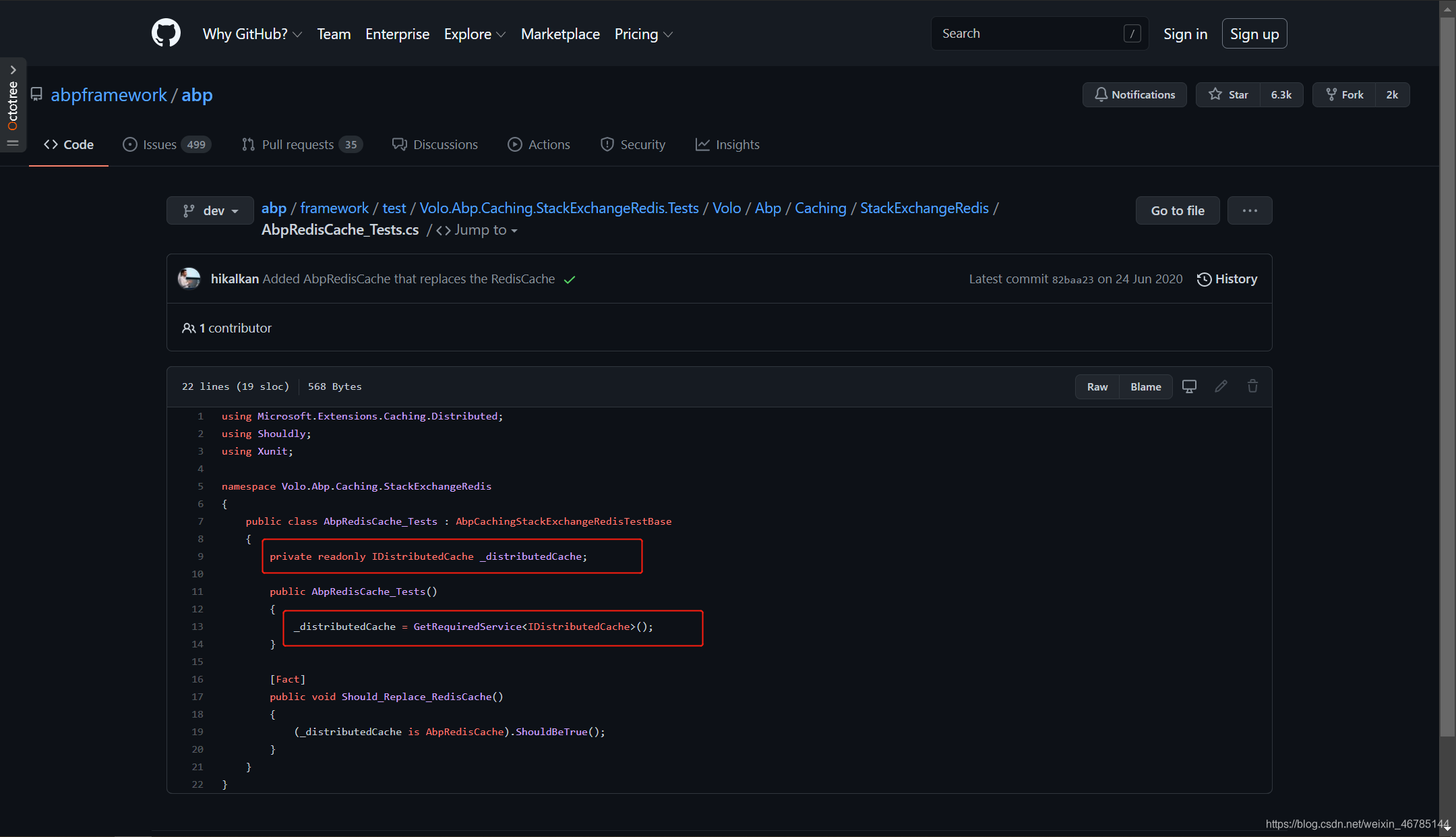The width and height of the screenshot is (1456, 837).
Task: Star the abp repository
Action: coord(1228,94)
